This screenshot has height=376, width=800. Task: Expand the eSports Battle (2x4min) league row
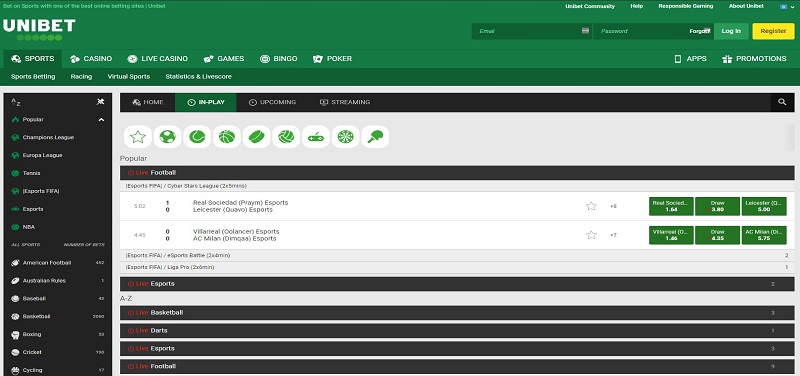coord(457,255)
